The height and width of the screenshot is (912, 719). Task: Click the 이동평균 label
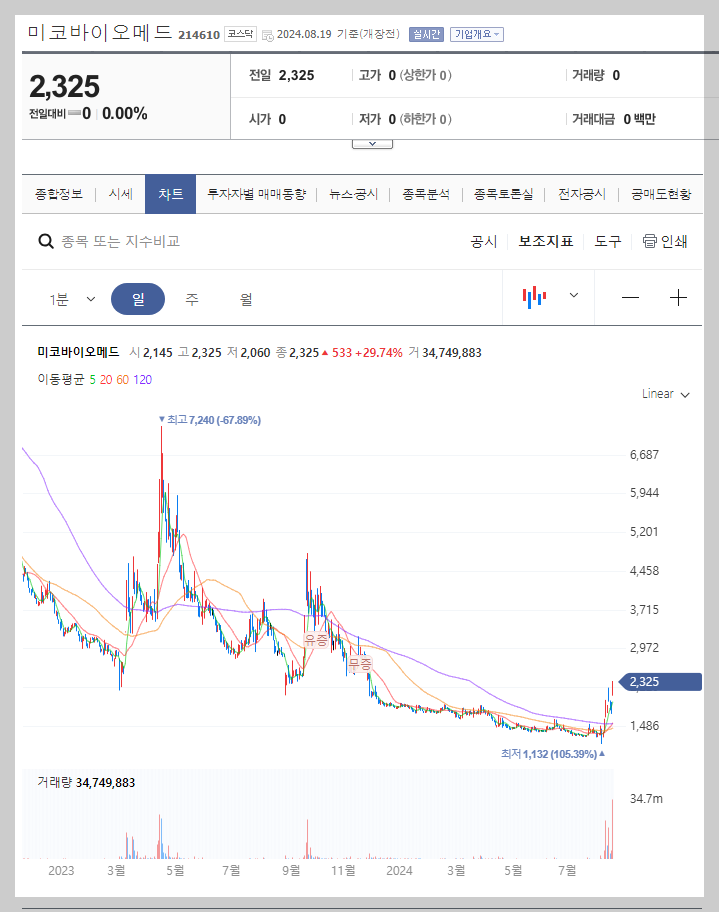(60, 380)
